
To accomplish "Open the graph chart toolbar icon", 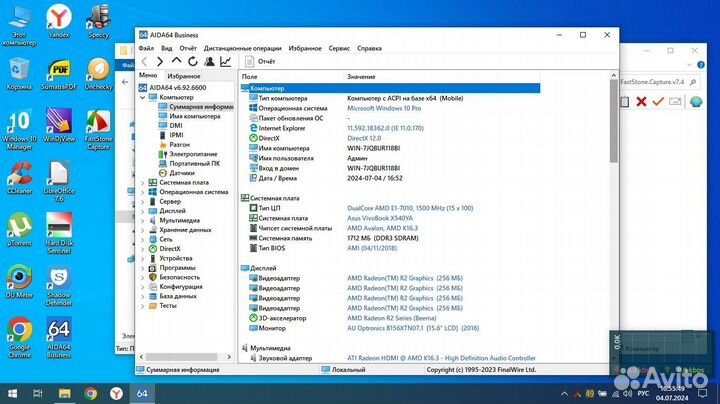I will 225,62.
